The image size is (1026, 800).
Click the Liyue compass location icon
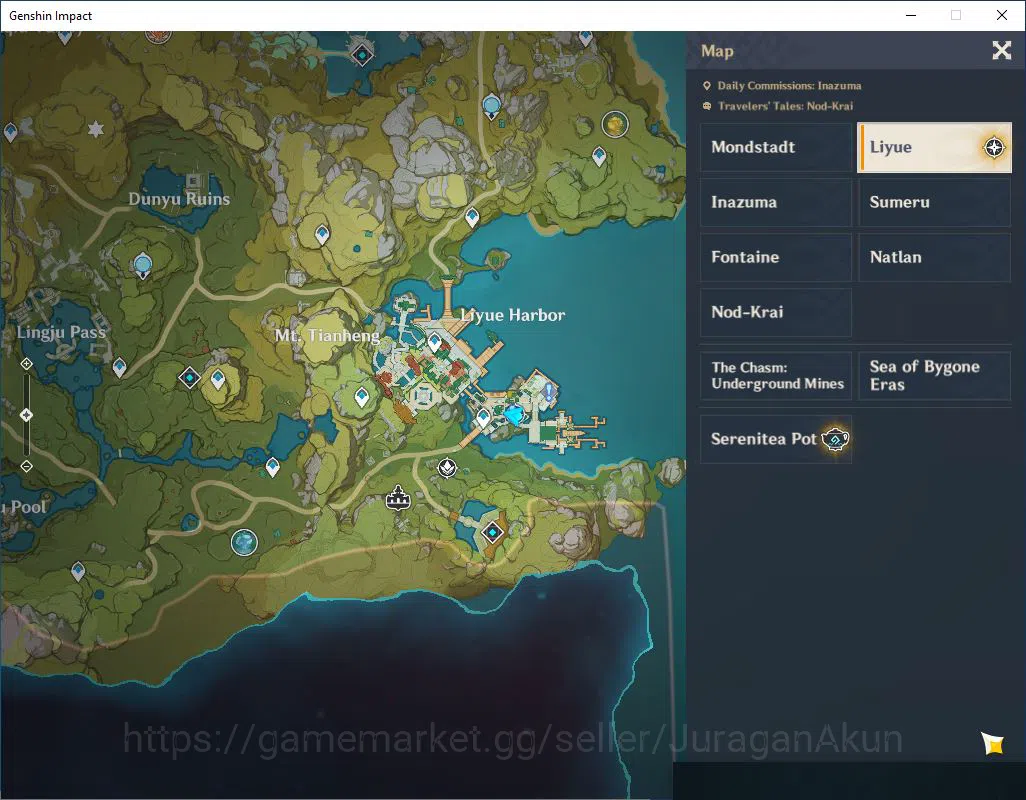[x=994, y=147]
